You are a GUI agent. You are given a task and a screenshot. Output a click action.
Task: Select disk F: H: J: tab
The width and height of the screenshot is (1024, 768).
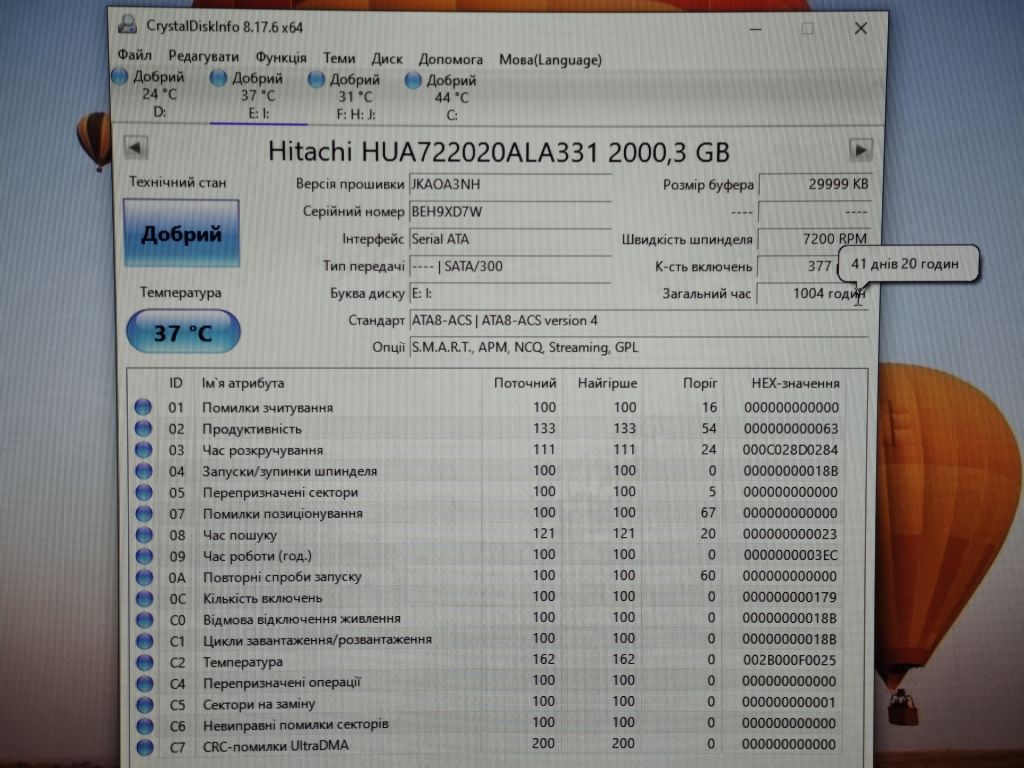[355, 97]
